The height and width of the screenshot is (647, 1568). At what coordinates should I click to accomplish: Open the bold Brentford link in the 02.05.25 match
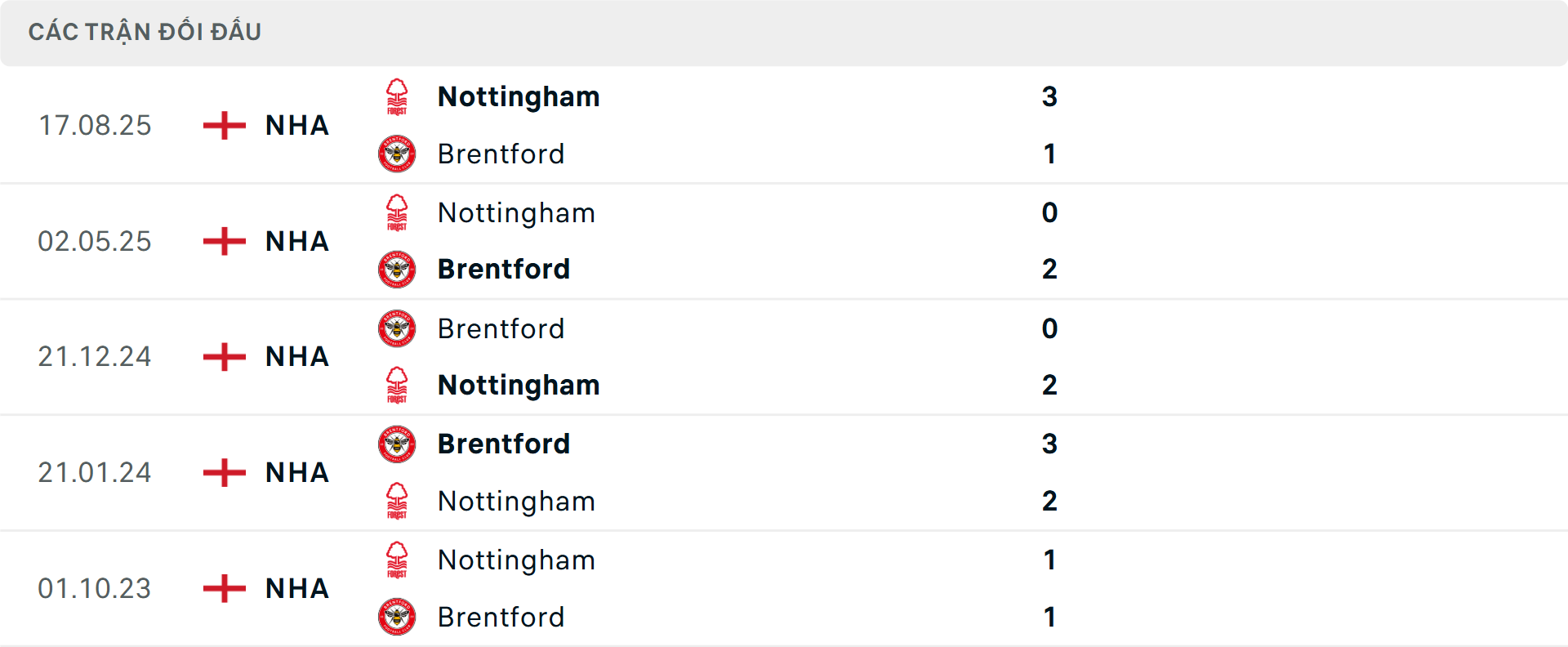pos(504,269)
